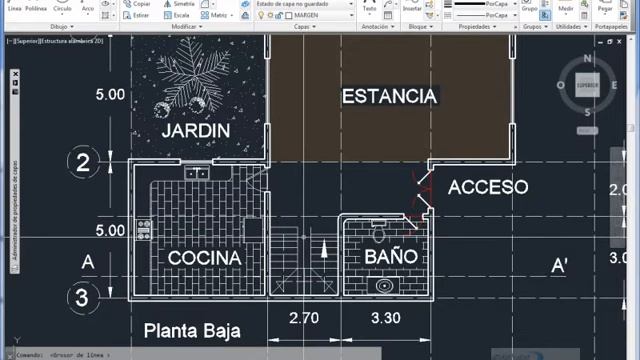640x360 pixels.
Task: Click the calculator icon in Utilidades panel
Action: coord(584,16)
